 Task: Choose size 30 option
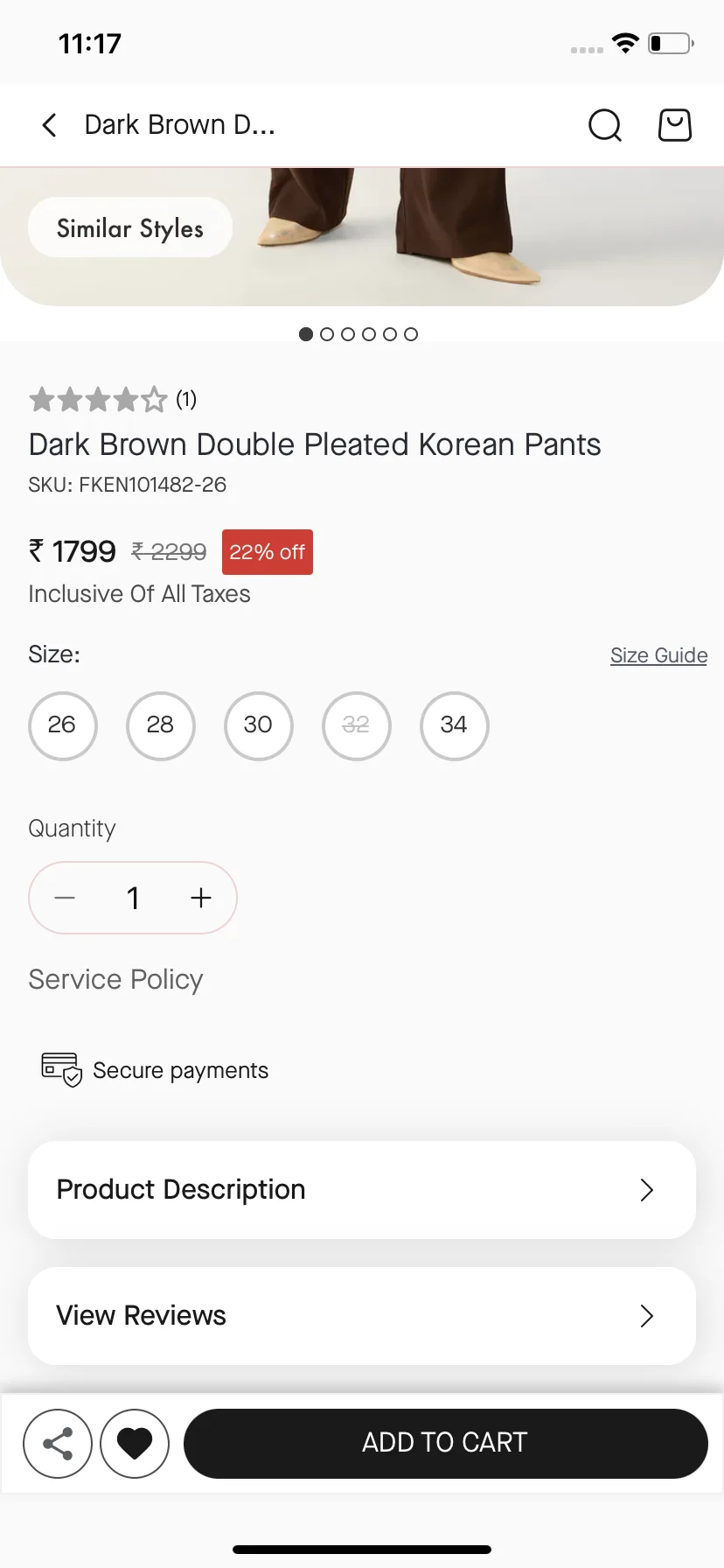click(x=258, y=725)
